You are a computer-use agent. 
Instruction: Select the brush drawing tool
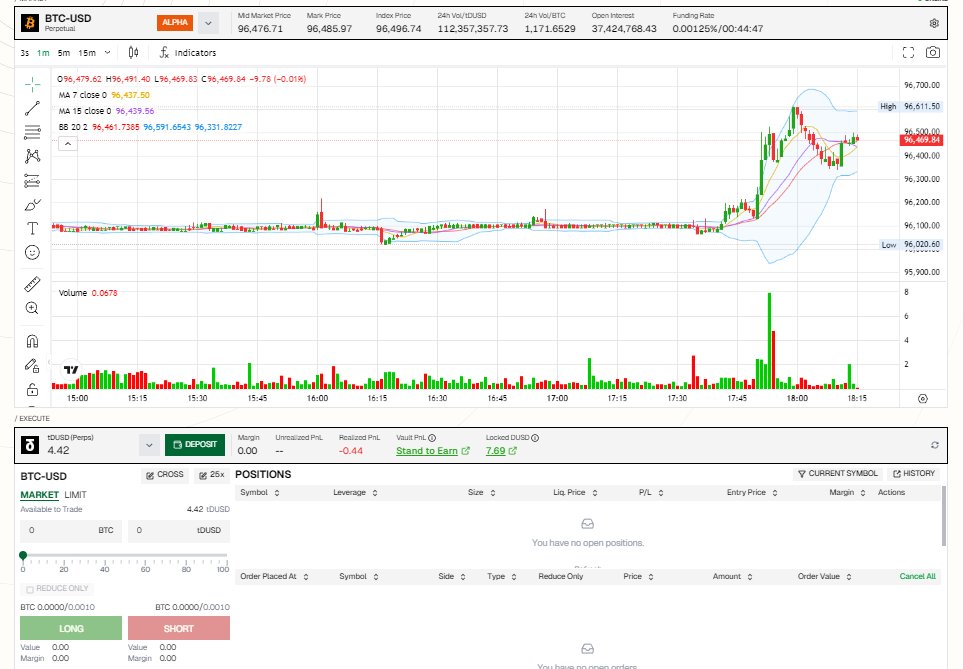[33, 205]
